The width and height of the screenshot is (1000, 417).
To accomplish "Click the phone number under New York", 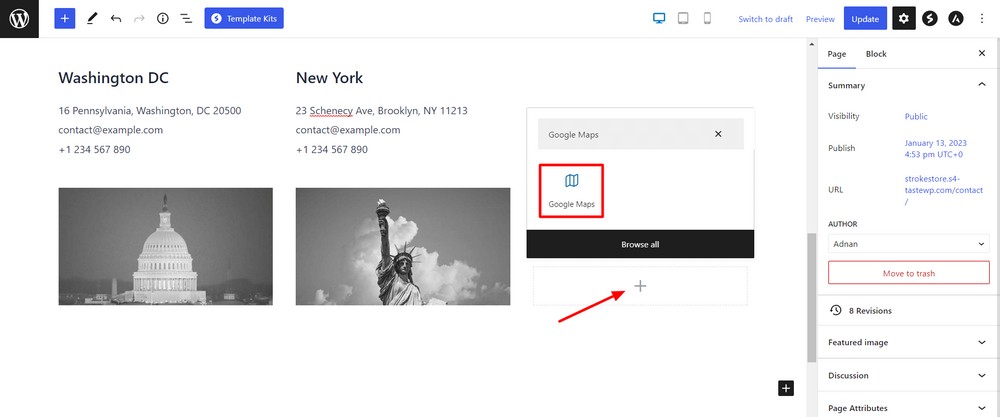I will click(332, 150).
